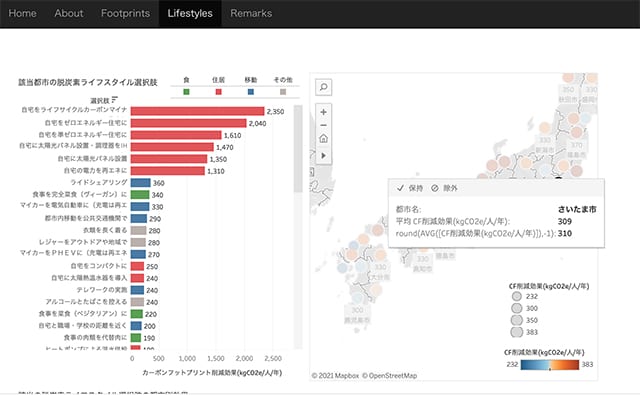Select the gray その他 legend swatch
The height and width of the screenshot is (395, 640).
coord(283,92)
